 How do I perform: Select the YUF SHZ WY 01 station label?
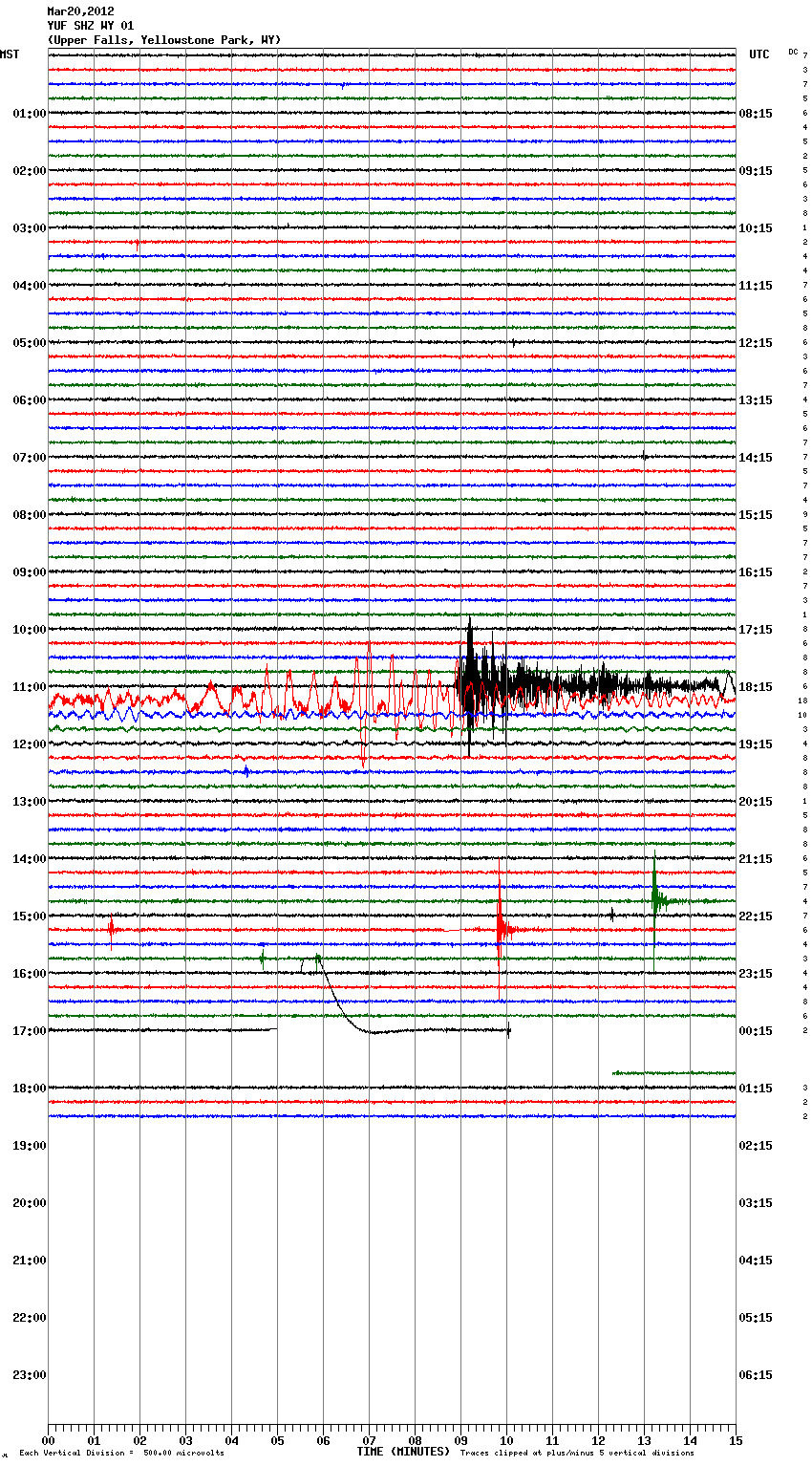91,26
